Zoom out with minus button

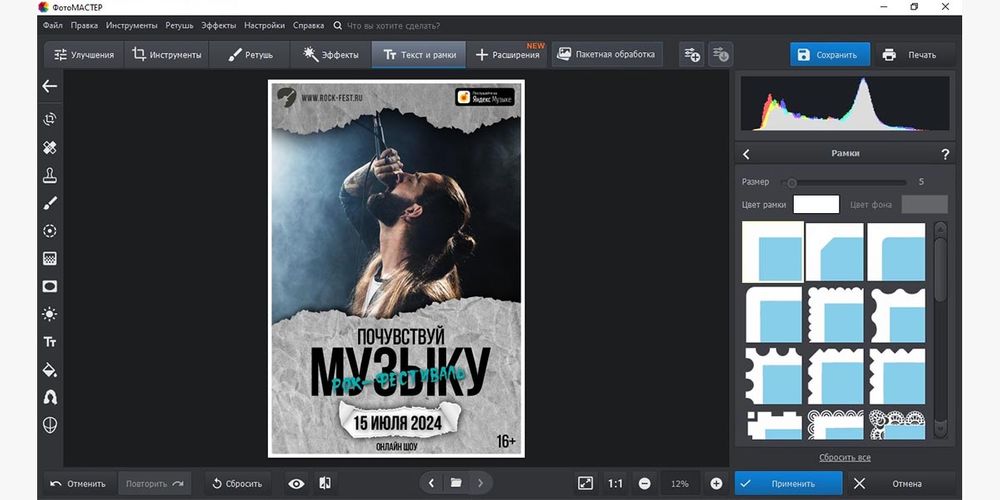pyautogui.click(x=645, y=483)
